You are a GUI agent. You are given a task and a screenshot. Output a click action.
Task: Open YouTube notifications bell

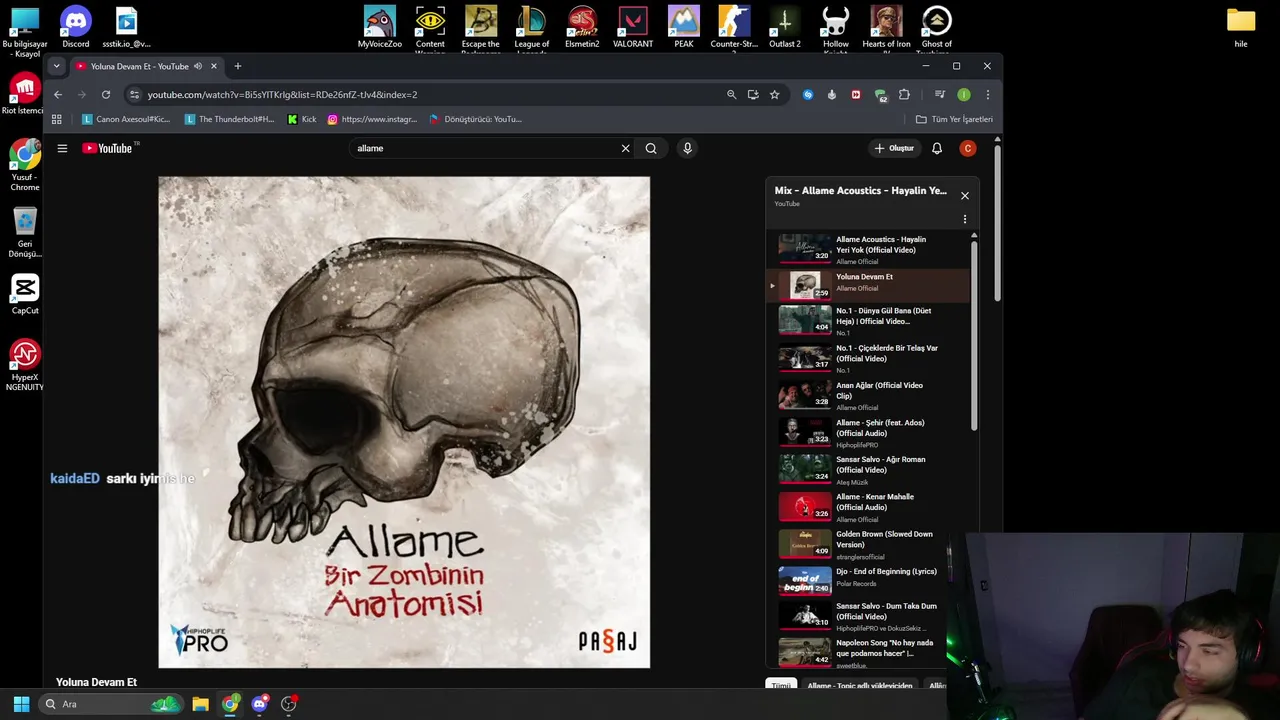pos(937,148)
